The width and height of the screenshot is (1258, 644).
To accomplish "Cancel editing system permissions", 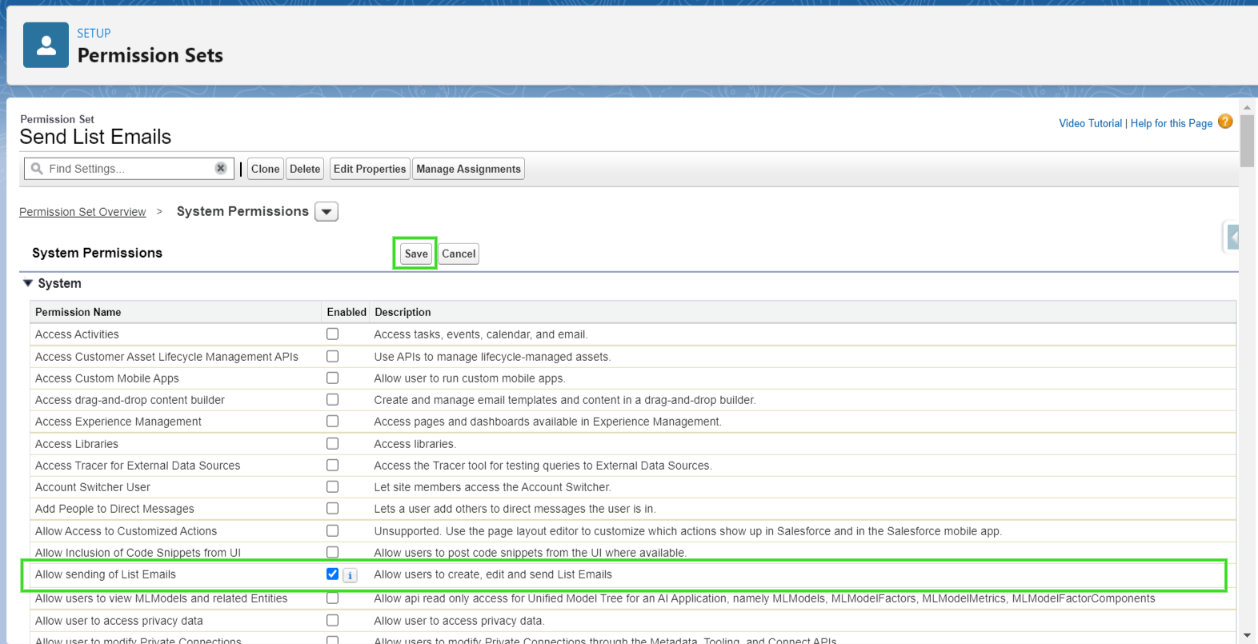I will tap(458, 253).
